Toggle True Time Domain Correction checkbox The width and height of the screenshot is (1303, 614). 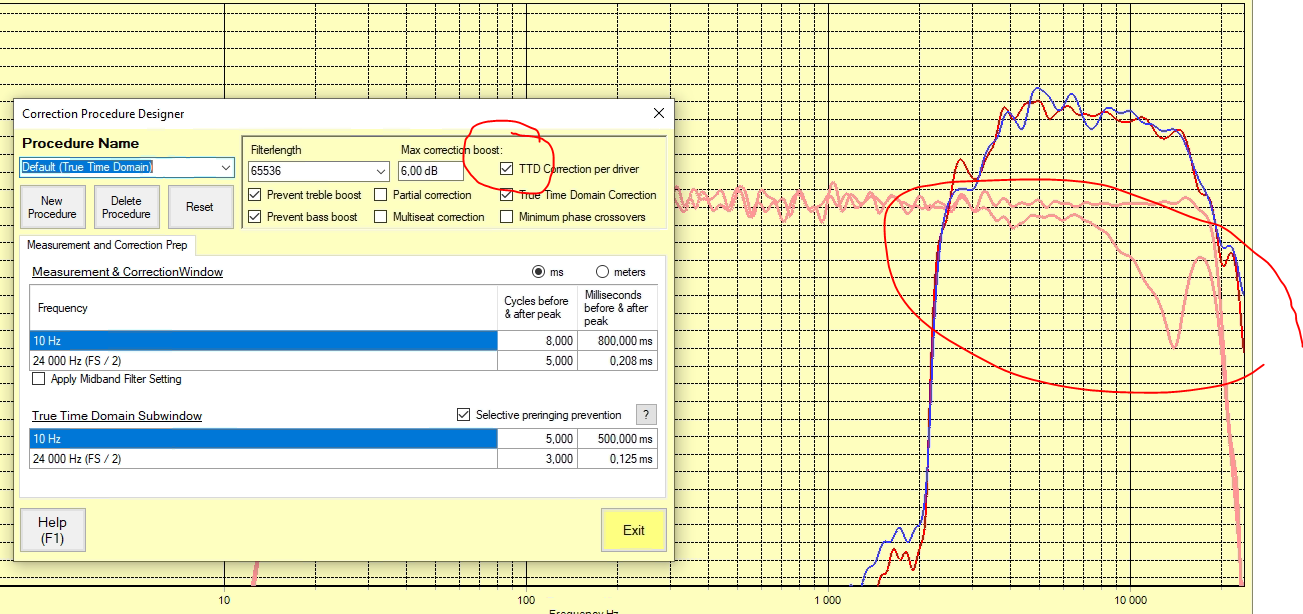click(x=507, y=195)
